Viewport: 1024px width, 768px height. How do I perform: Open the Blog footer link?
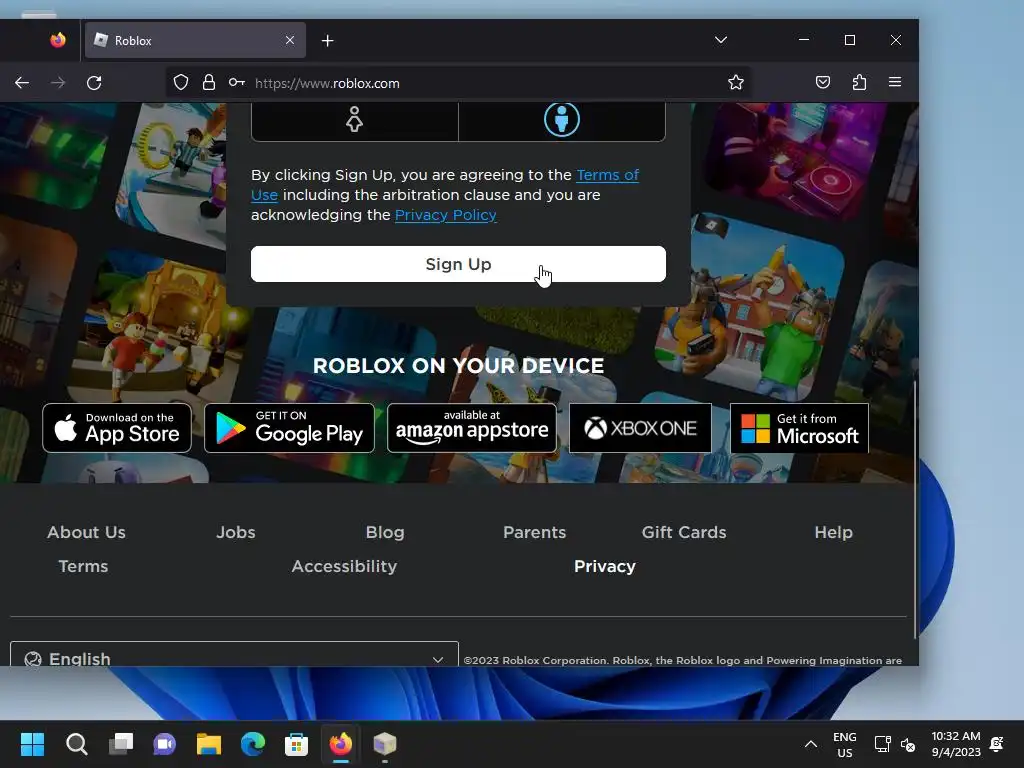tap(385, 532)
